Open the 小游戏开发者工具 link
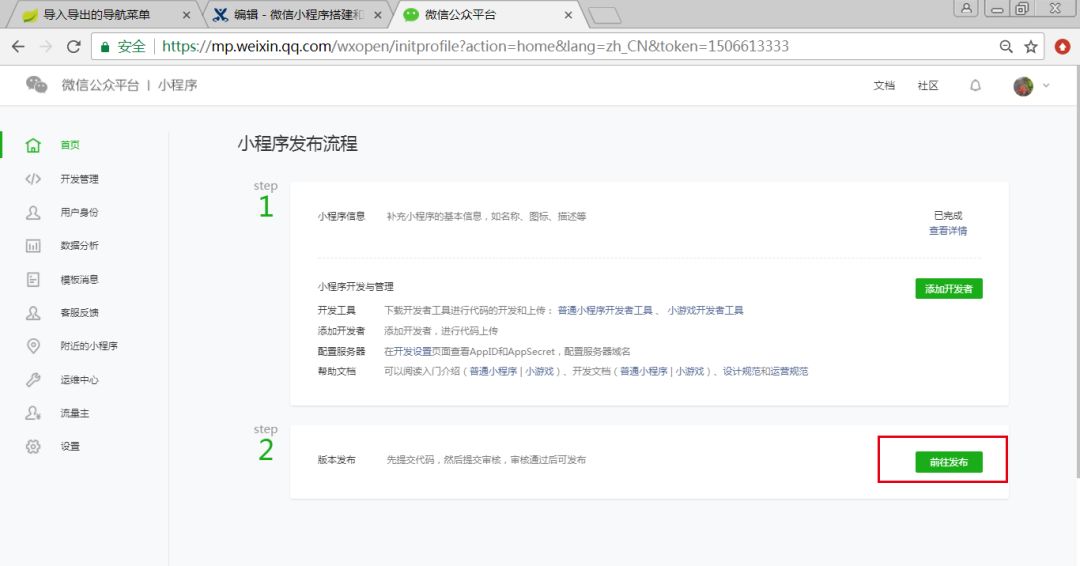This screenshot has height=566, width=1080. [x=705, y=311]
